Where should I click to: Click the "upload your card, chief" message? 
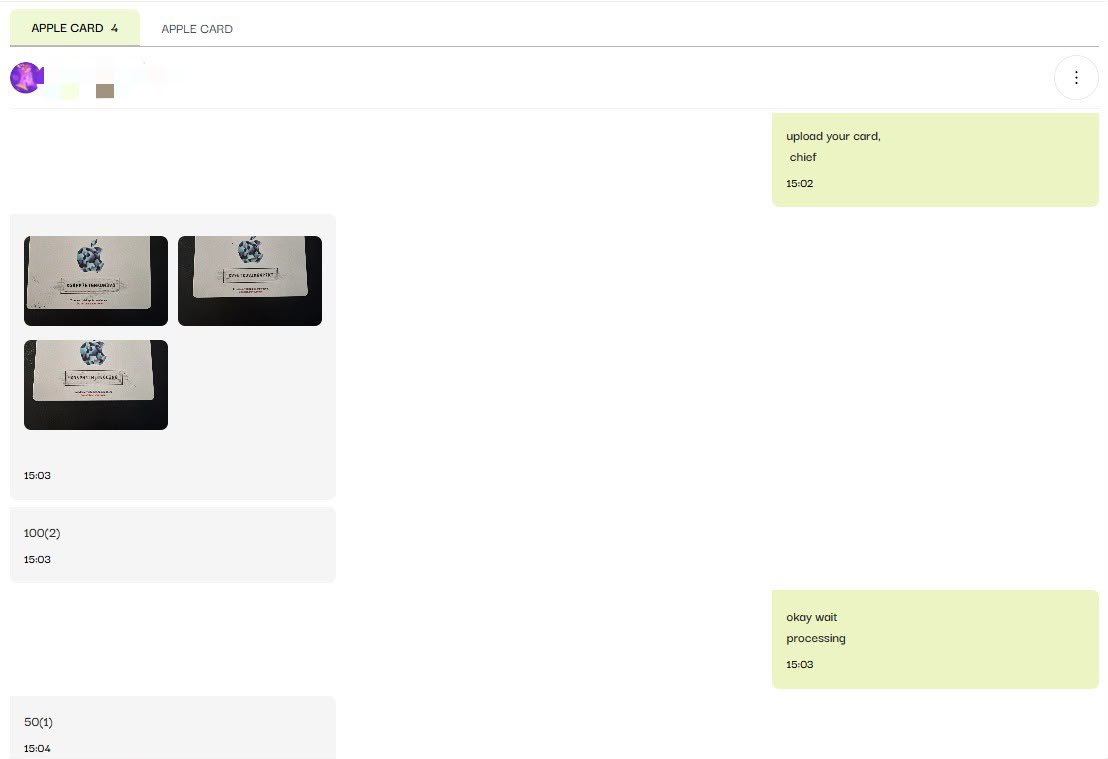(x=935, y=160)
